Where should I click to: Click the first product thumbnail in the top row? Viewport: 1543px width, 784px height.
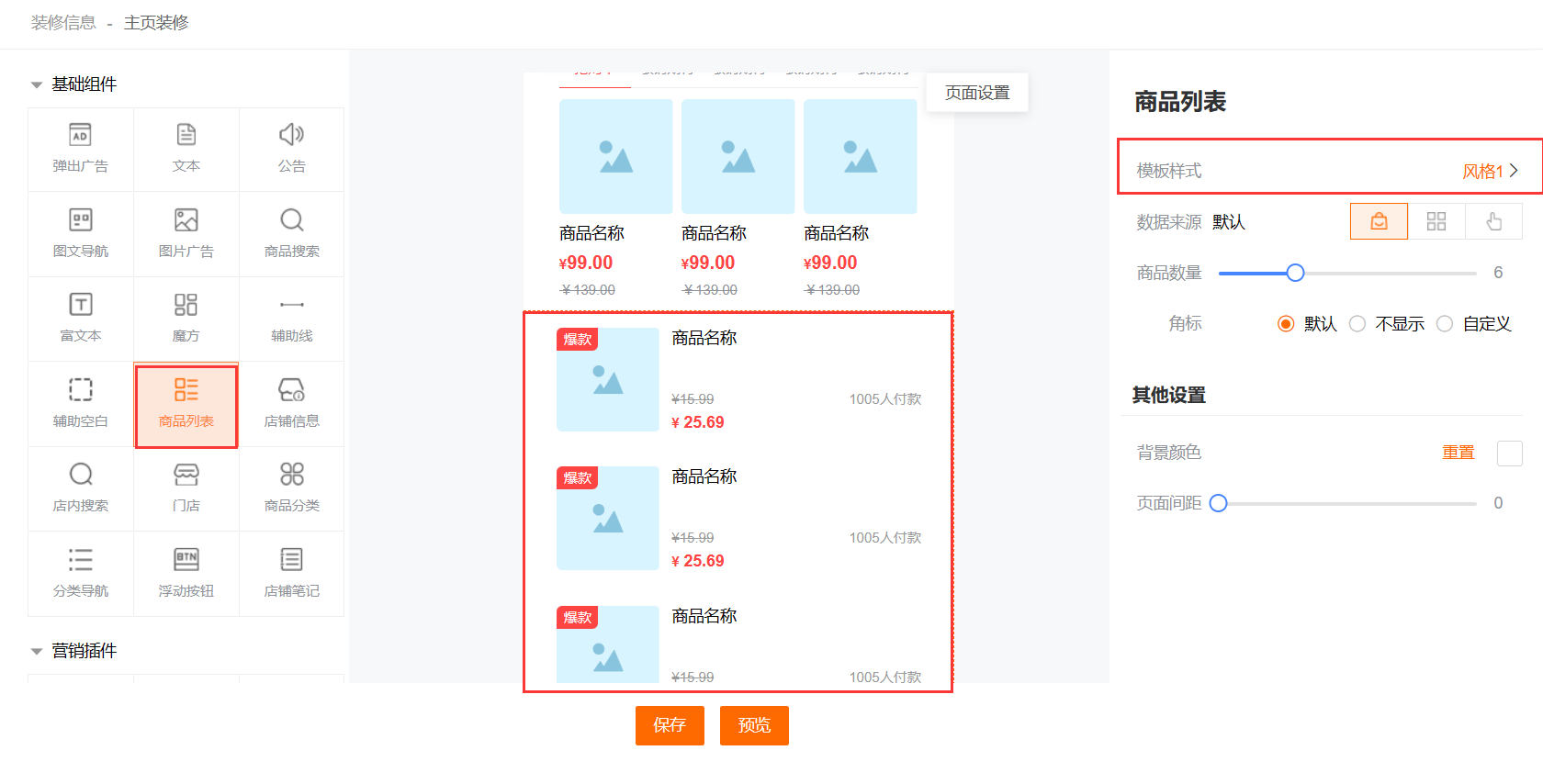pos(615,157)
